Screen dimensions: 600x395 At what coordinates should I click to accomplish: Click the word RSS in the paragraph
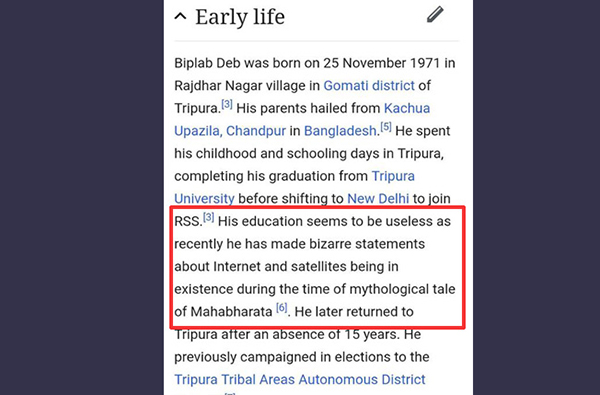tap(188, 221)
